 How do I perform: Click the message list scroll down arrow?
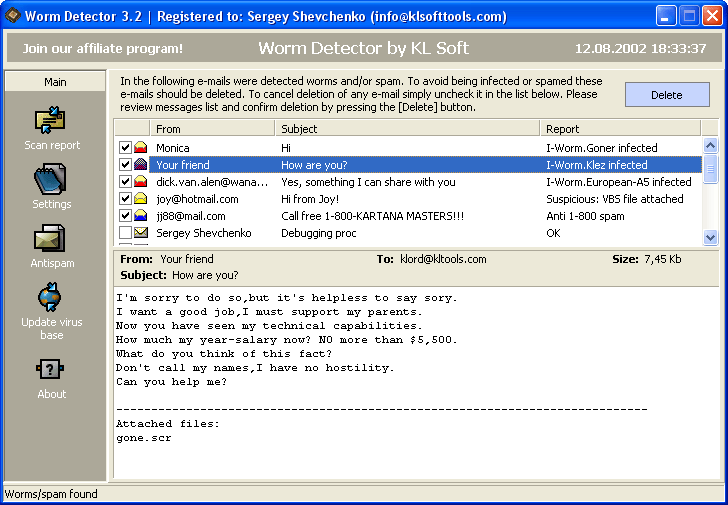710,237
